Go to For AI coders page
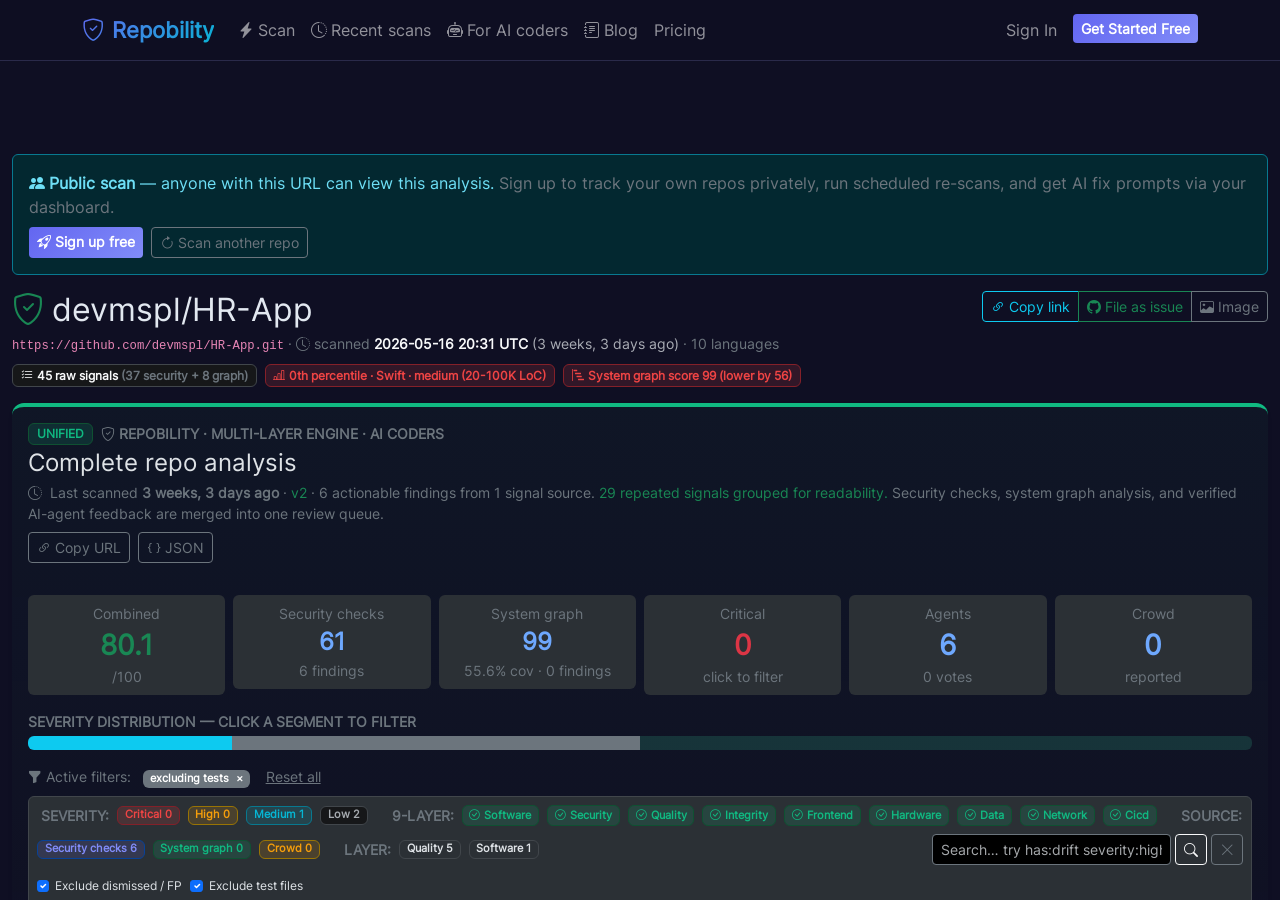The width and height of the screenshot is (1280, 900). tap(507, 30)
